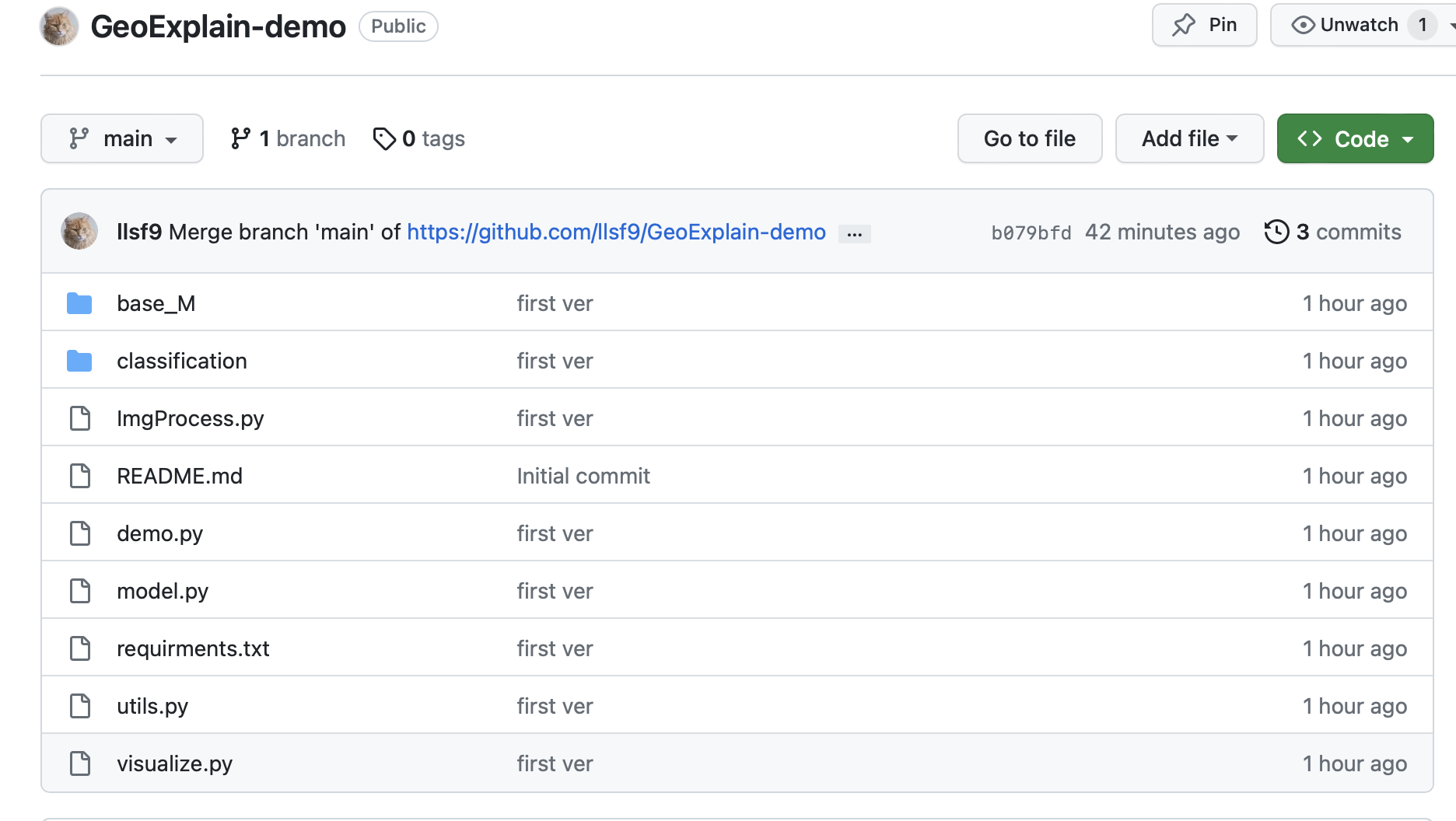Open the first ver commit for classification
This screenshot has width=1456, height=821.
(x=555, y=361)
